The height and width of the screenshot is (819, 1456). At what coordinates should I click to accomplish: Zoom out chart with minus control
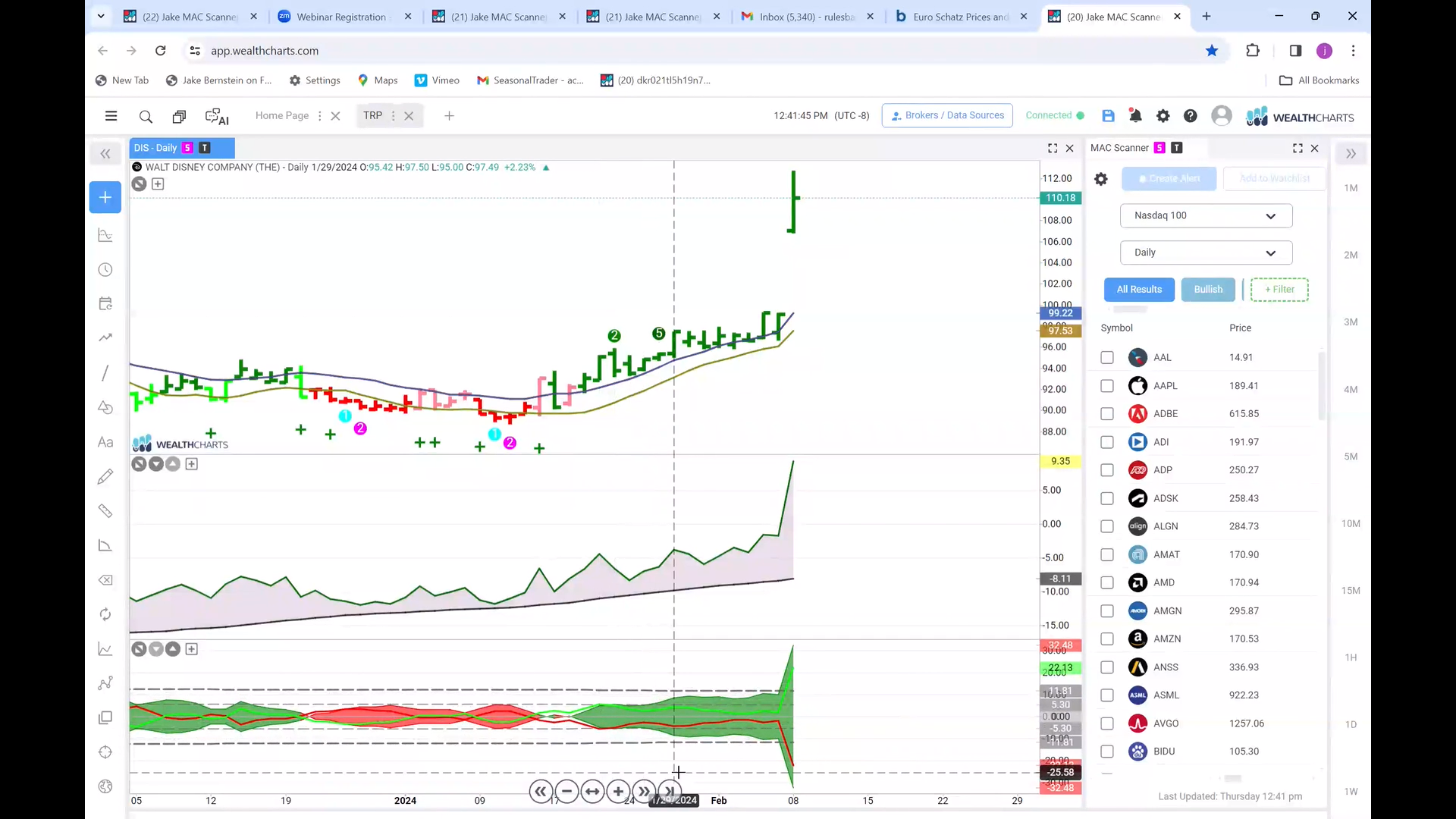566,791
